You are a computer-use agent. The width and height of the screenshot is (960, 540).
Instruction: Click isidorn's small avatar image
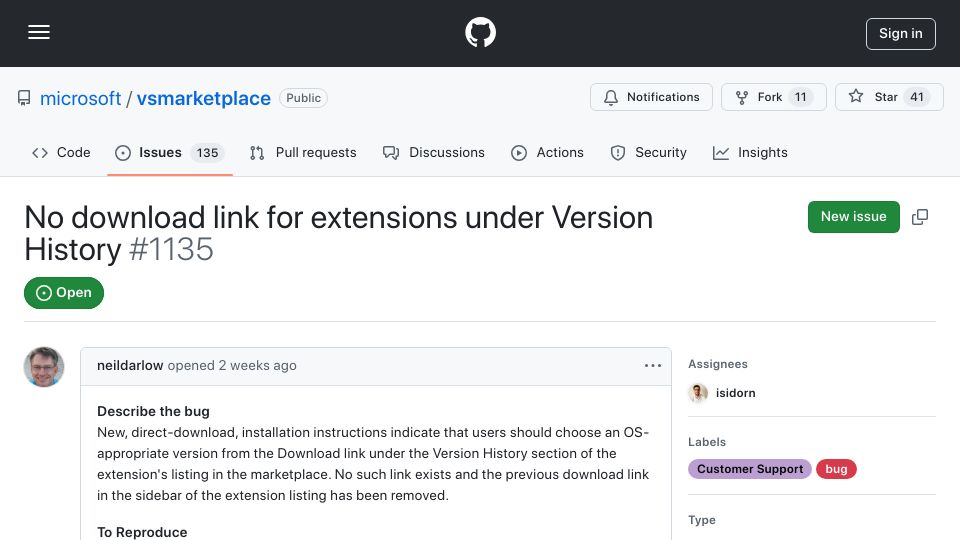tap(698, 393)
